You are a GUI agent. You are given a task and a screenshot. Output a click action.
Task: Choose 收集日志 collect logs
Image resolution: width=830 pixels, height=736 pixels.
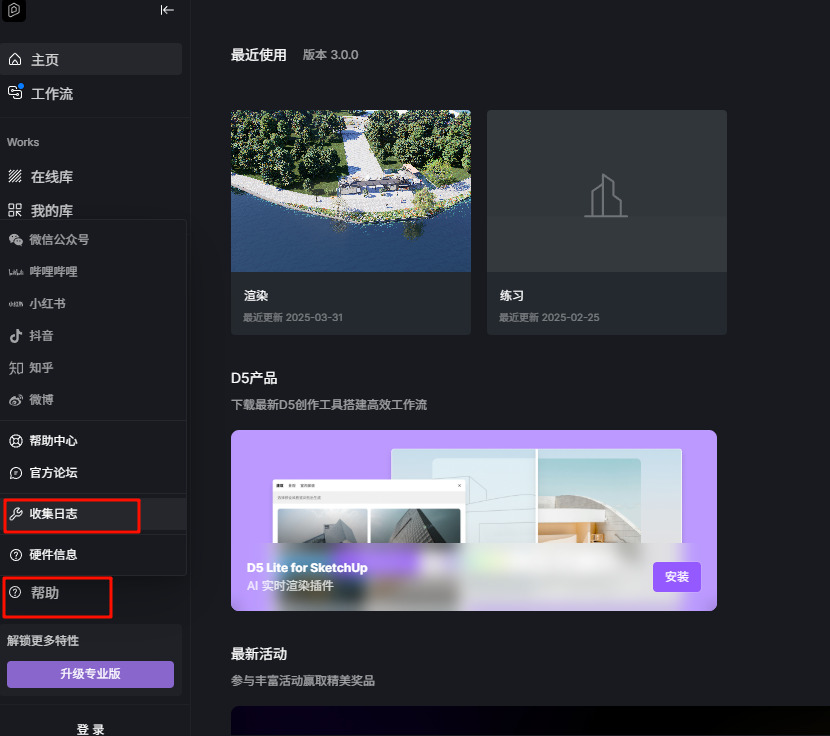click(53, 514)
